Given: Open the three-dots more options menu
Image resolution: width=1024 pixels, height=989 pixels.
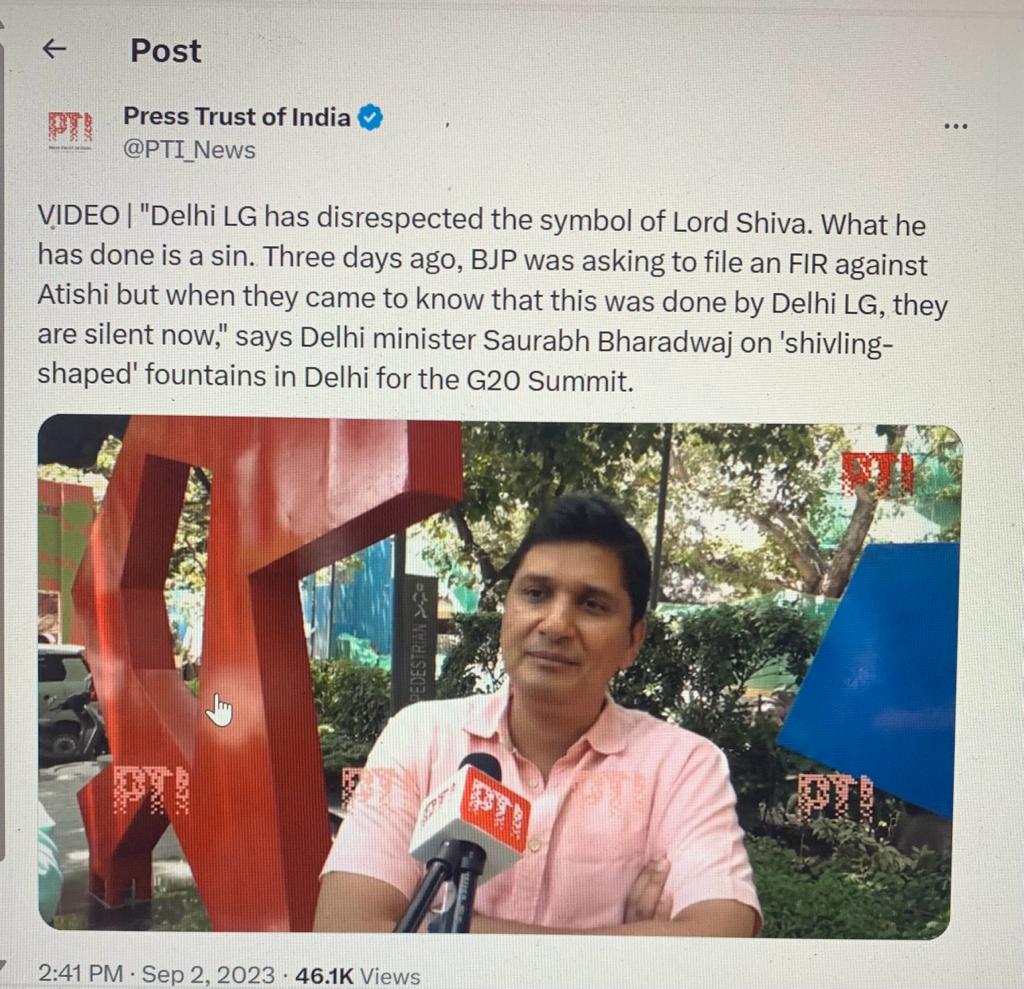Looking at the screenshot, I should click(955, 125).
